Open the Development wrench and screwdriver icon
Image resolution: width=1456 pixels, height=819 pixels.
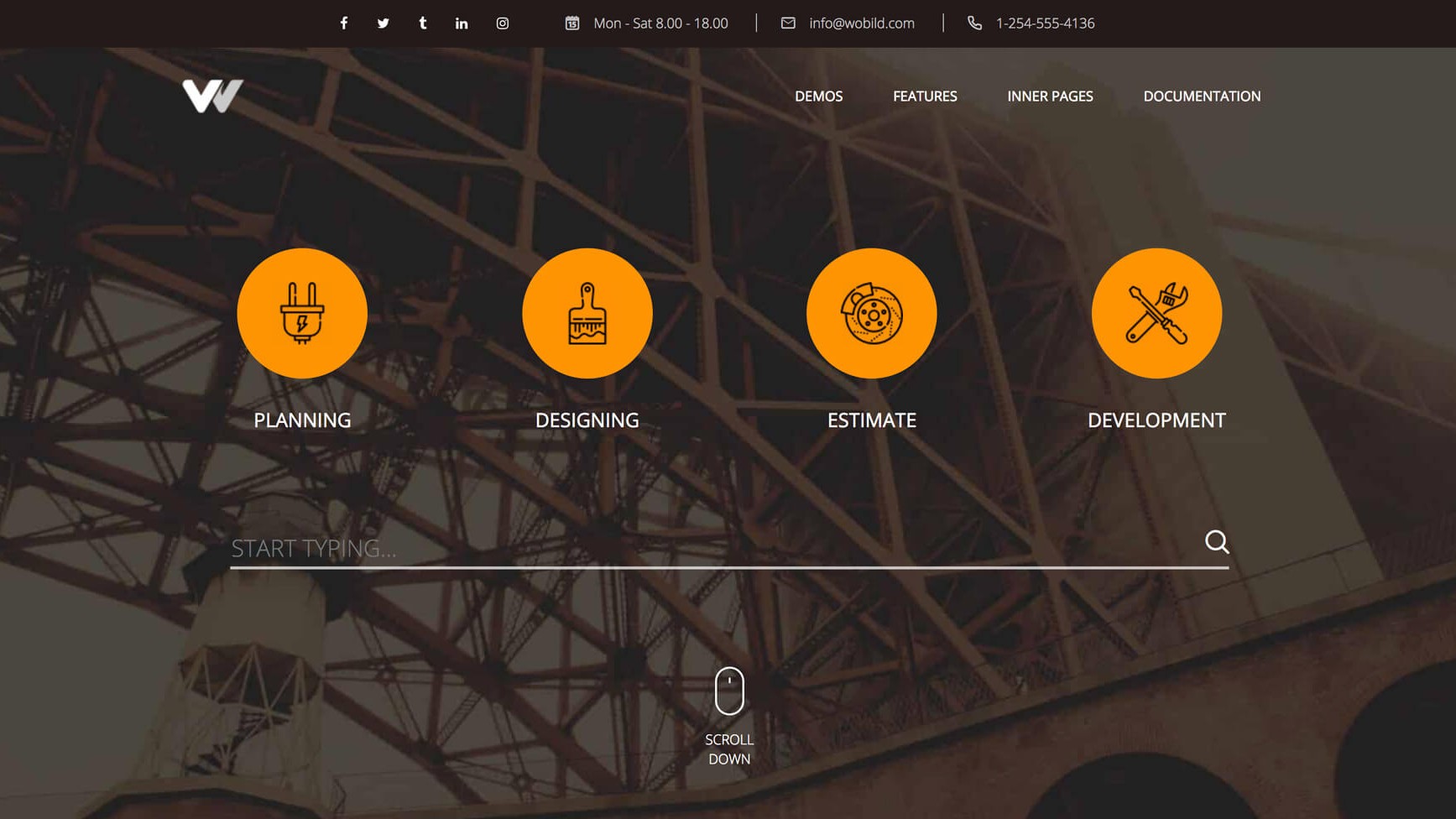(x=1156, y=313)
